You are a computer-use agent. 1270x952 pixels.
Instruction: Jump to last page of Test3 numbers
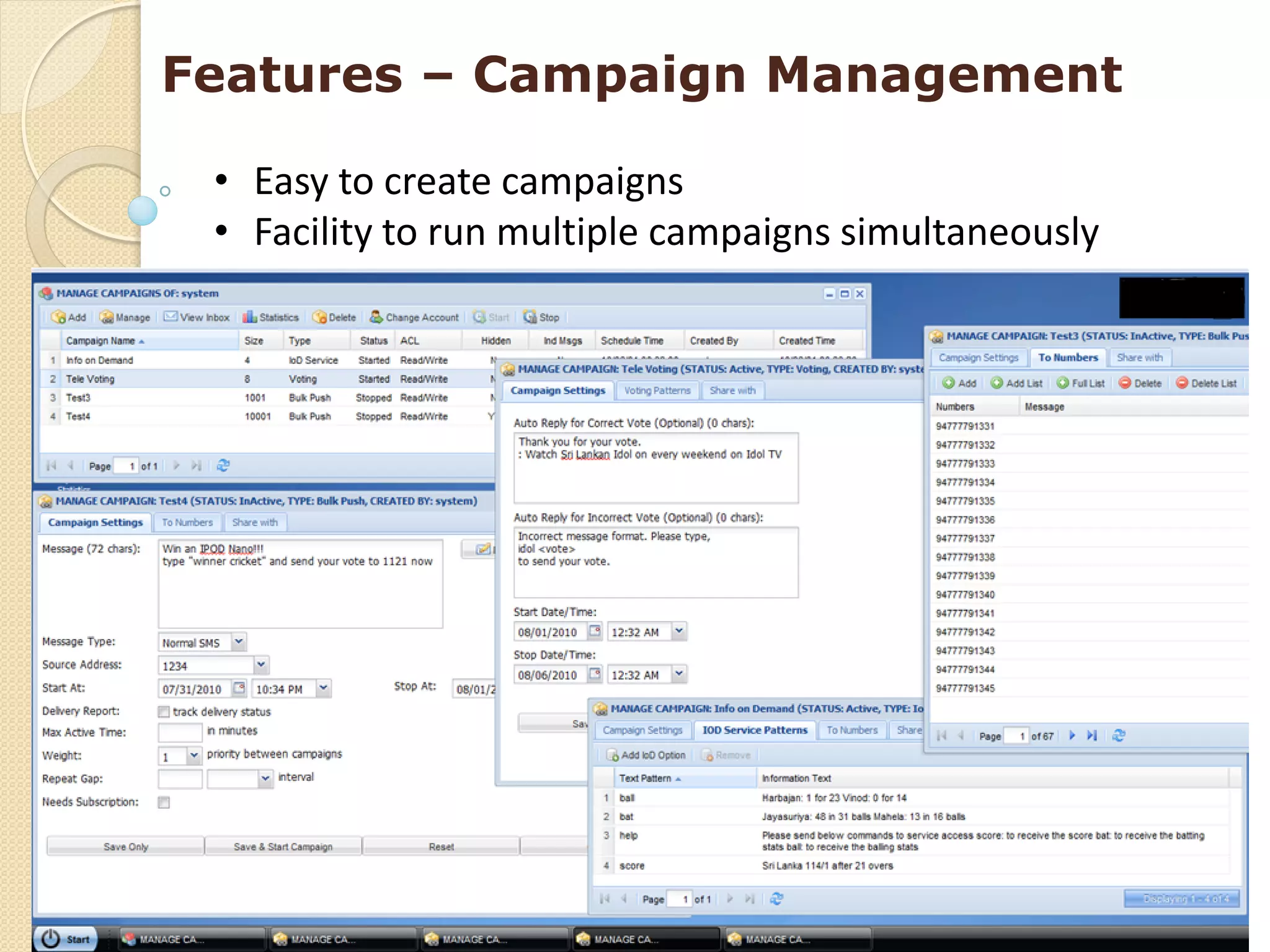[x=1092, y=736]
